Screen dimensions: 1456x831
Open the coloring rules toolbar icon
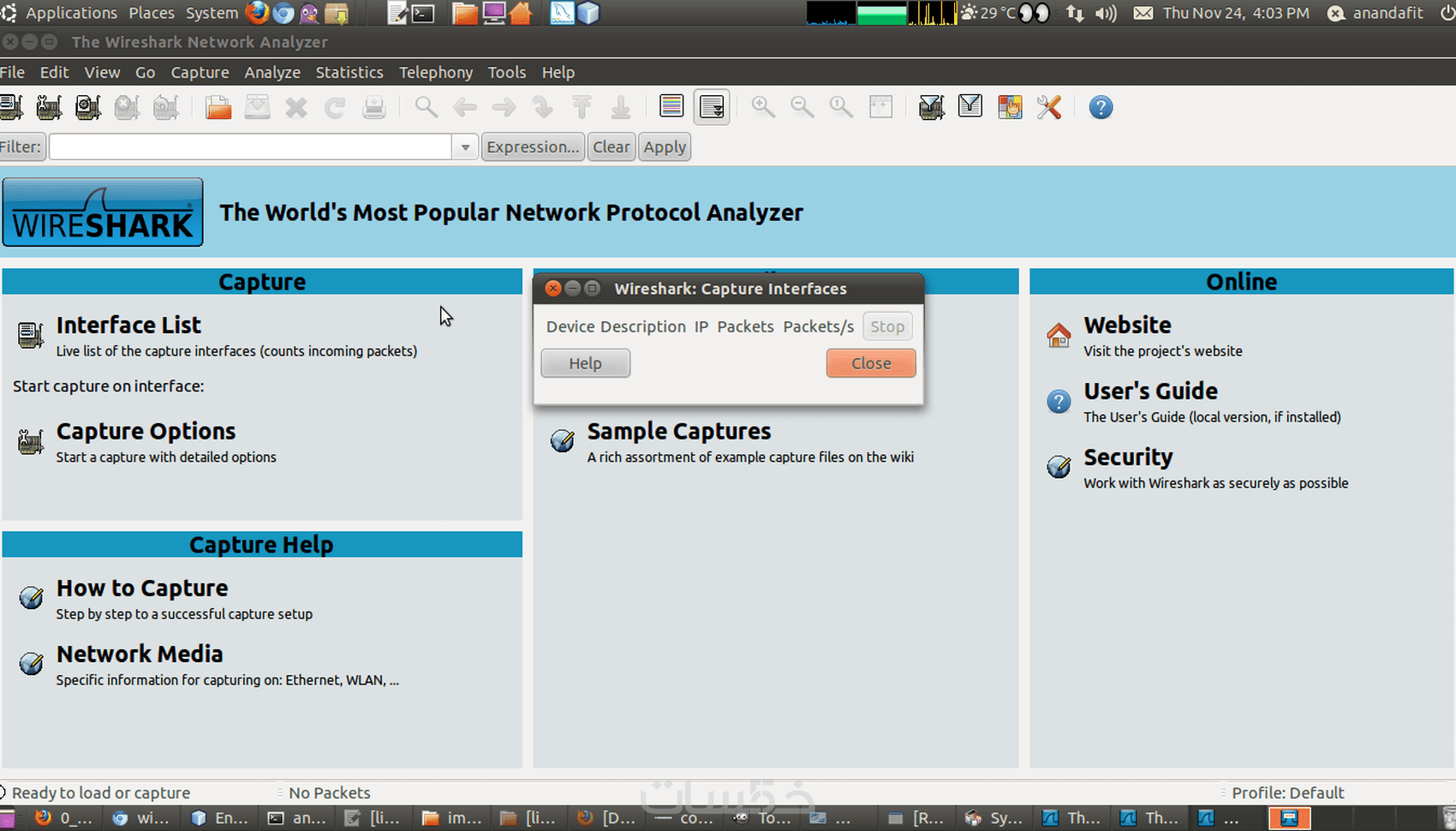[x=1010, y=107]
